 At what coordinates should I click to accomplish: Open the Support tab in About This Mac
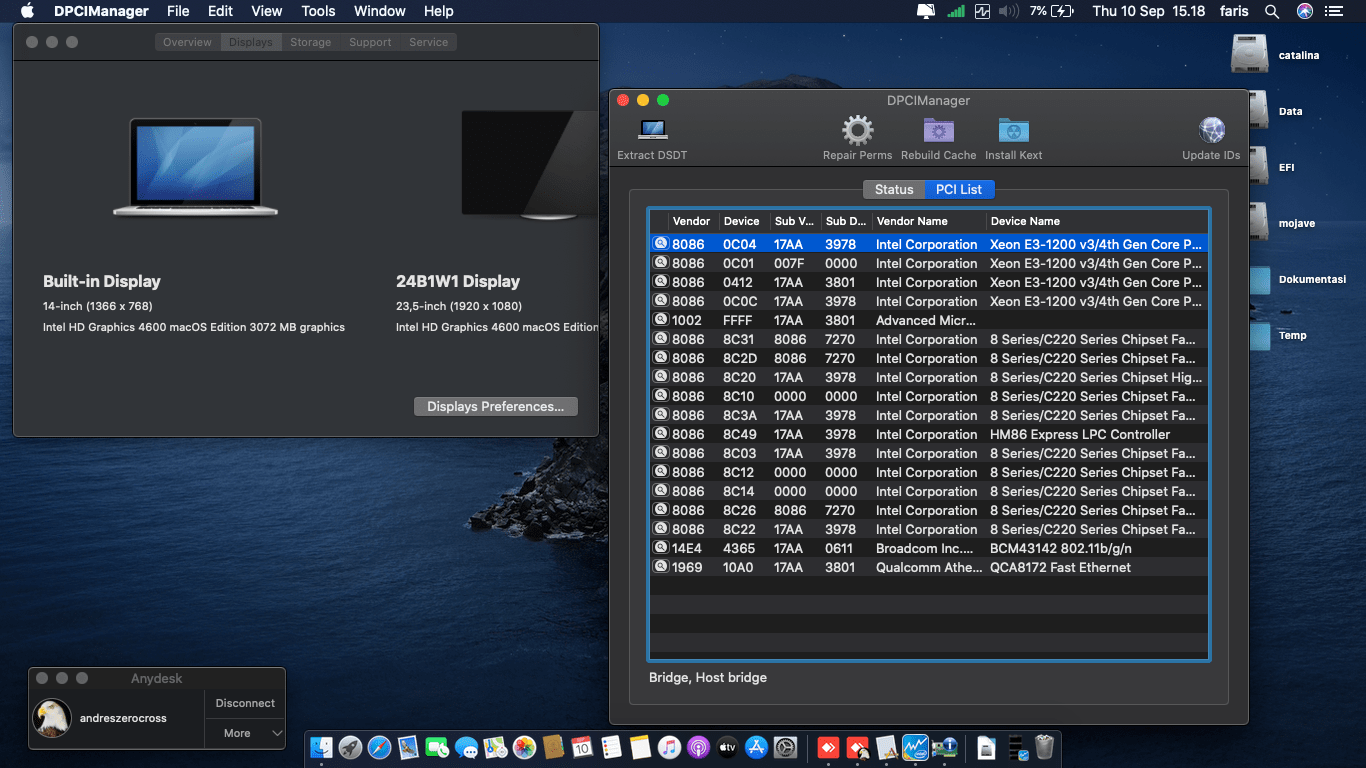(x=370, y=42)
